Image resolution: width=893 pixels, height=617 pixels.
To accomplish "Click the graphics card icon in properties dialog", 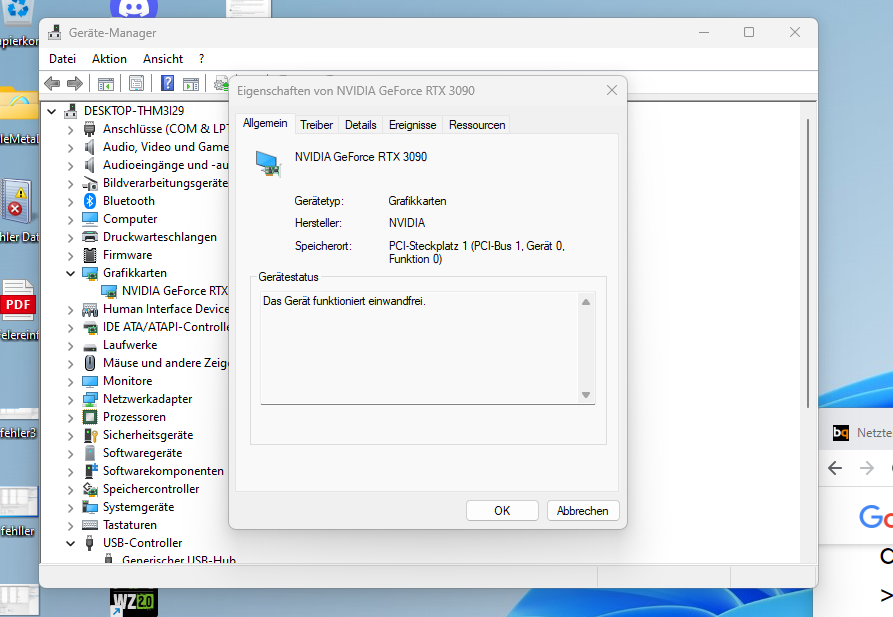I will coord(268,164).
